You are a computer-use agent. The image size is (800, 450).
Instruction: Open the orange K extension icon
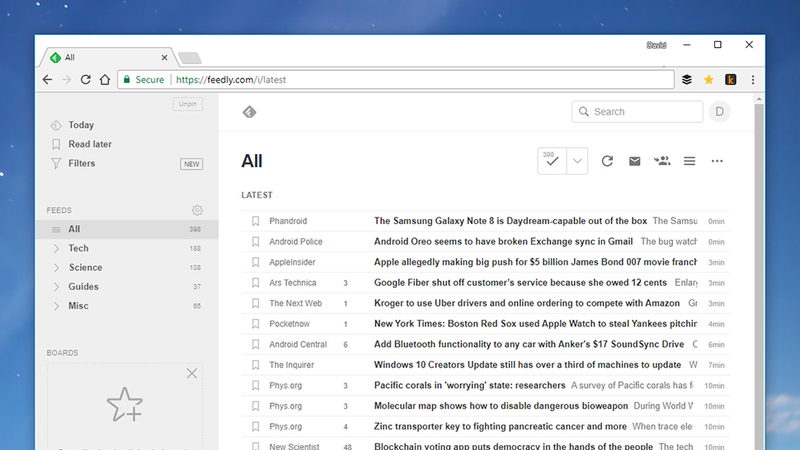coord(731,80)
